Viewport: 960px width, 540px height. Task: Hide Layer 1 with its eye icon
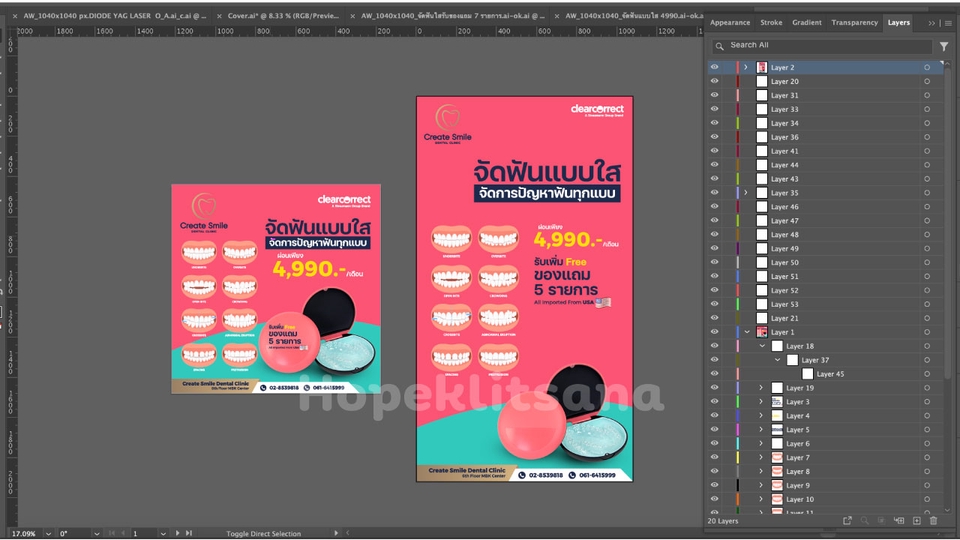tap(714, 332)
